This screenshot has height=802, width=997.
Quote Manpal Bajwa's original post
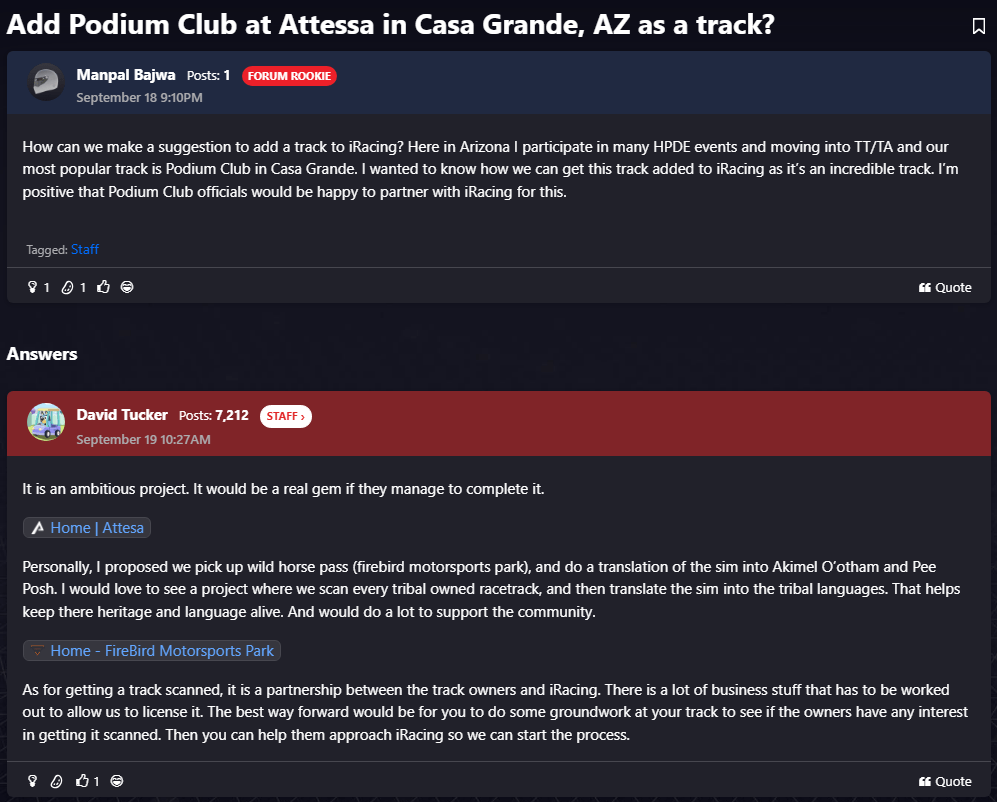(x=945, y=287)
